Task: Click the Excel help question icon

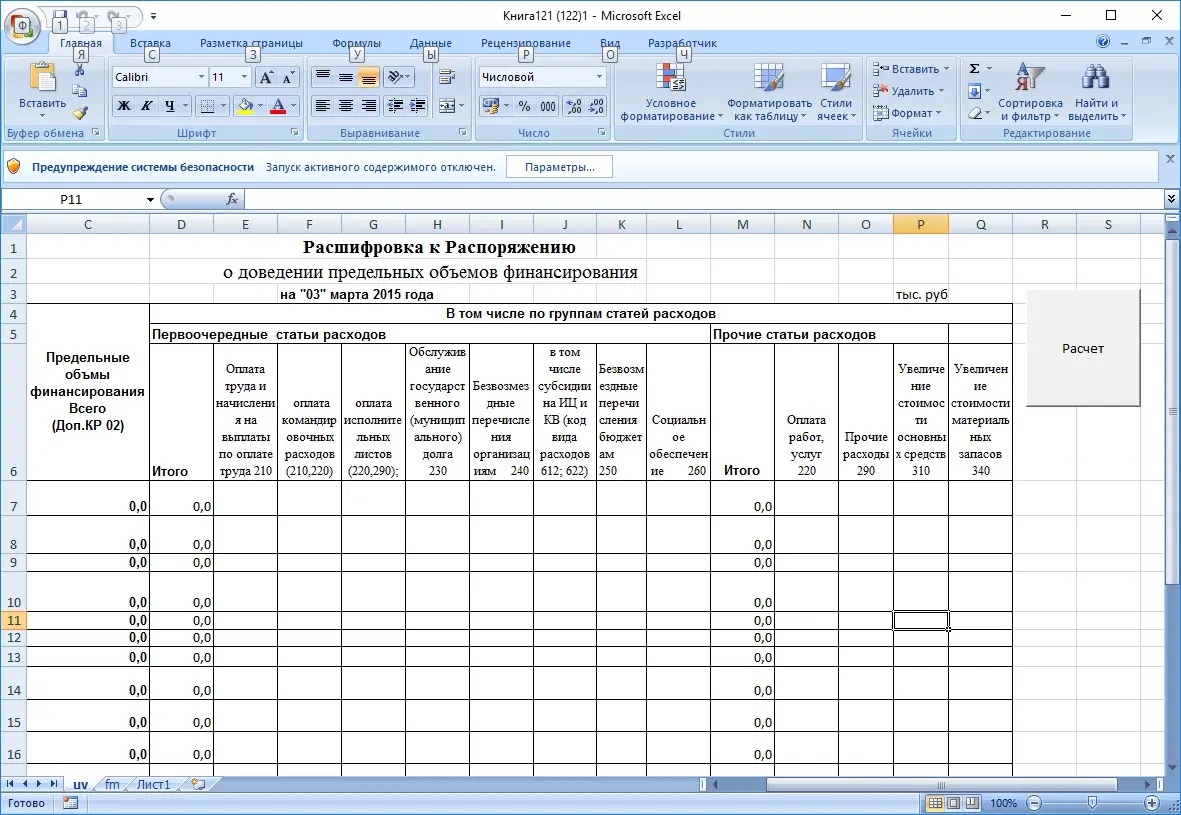Action: [x=1103, y=41]
